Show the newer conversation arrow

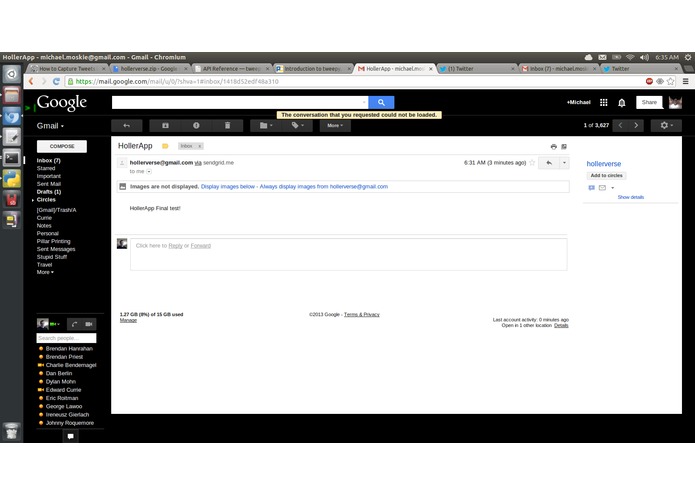[x=621, y=125]
